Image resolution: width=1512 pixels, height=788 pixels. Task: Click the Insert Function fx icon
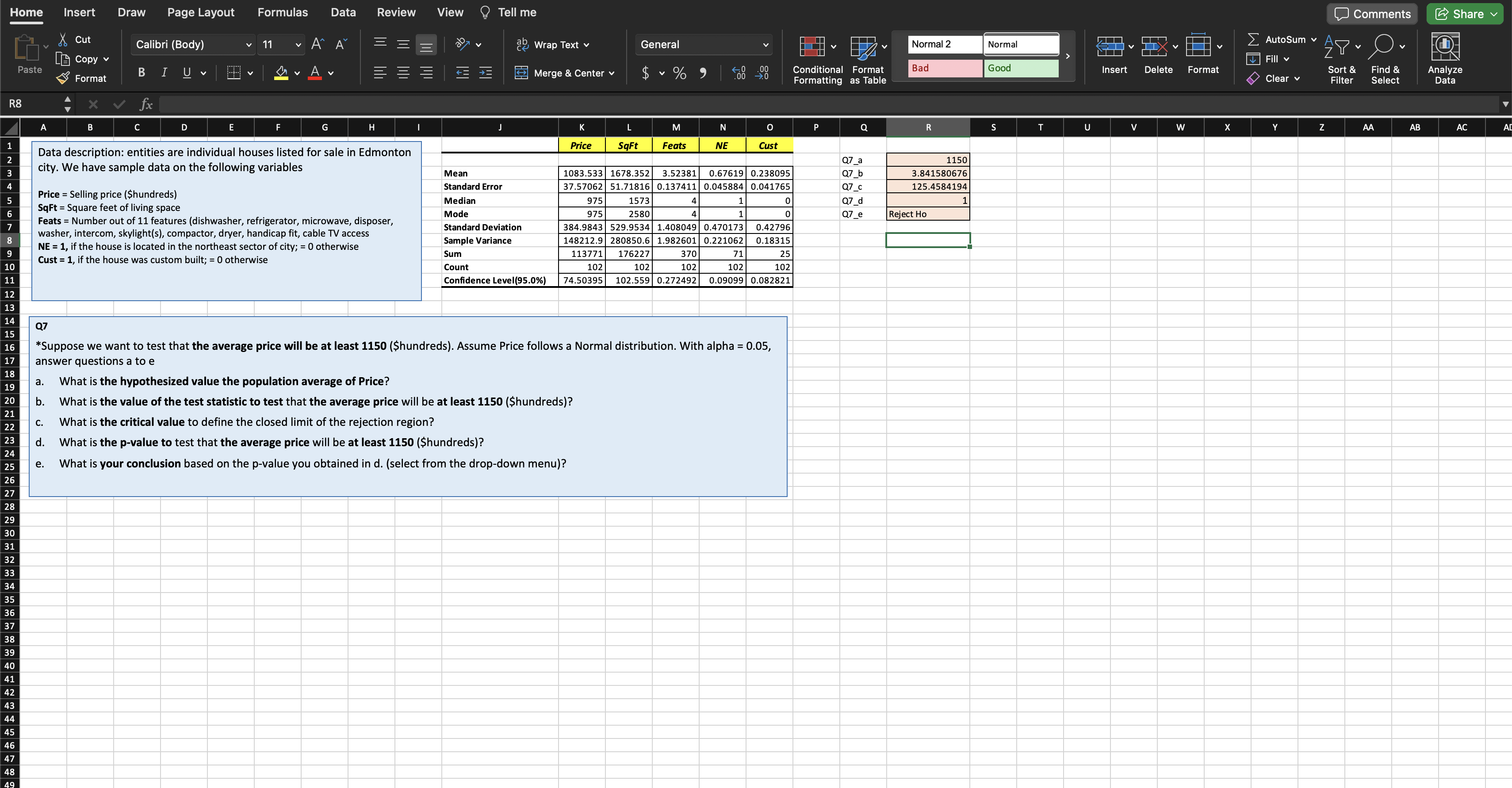(145, 104)
